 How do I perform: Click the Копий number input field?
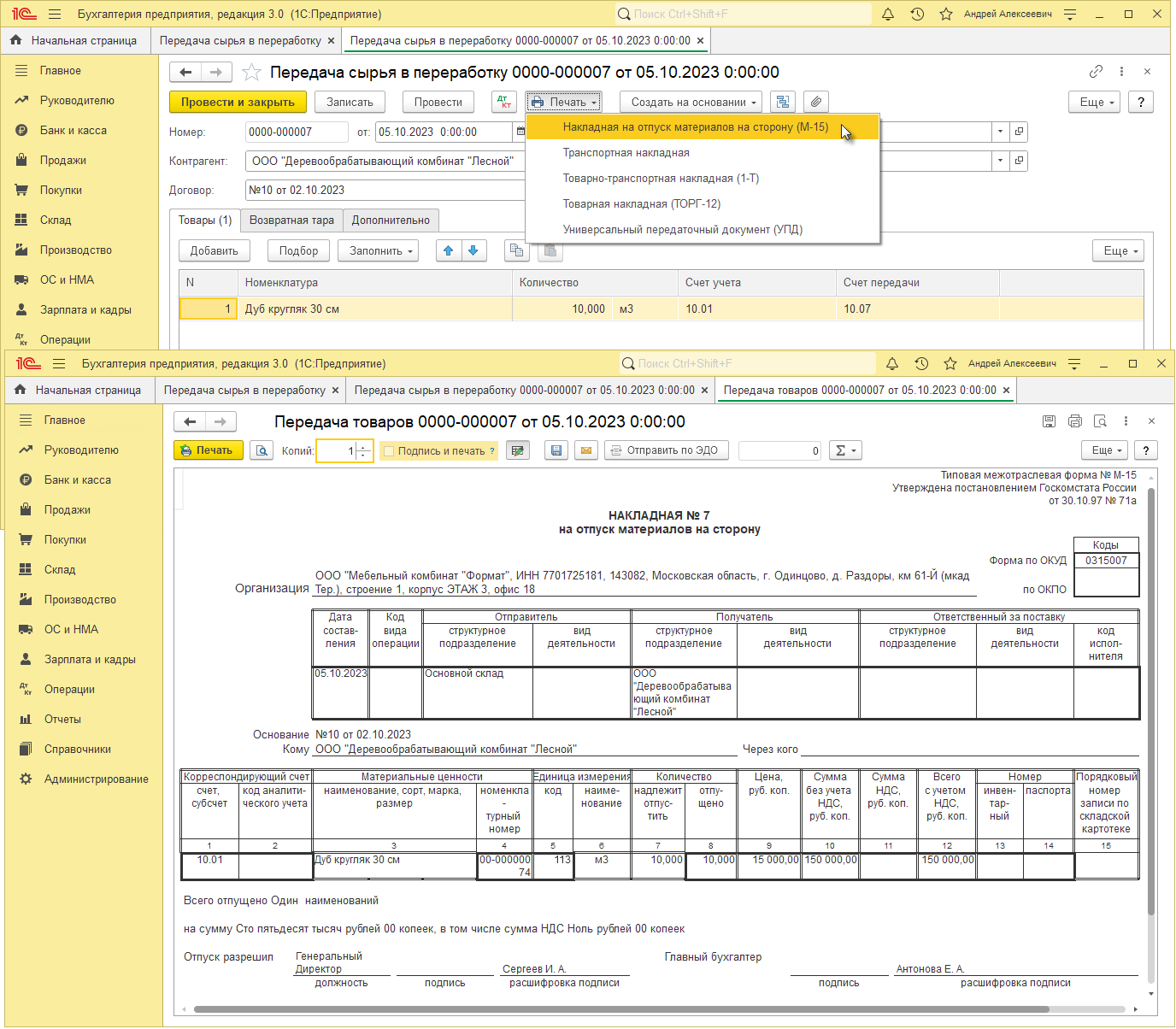coord(336,451)
